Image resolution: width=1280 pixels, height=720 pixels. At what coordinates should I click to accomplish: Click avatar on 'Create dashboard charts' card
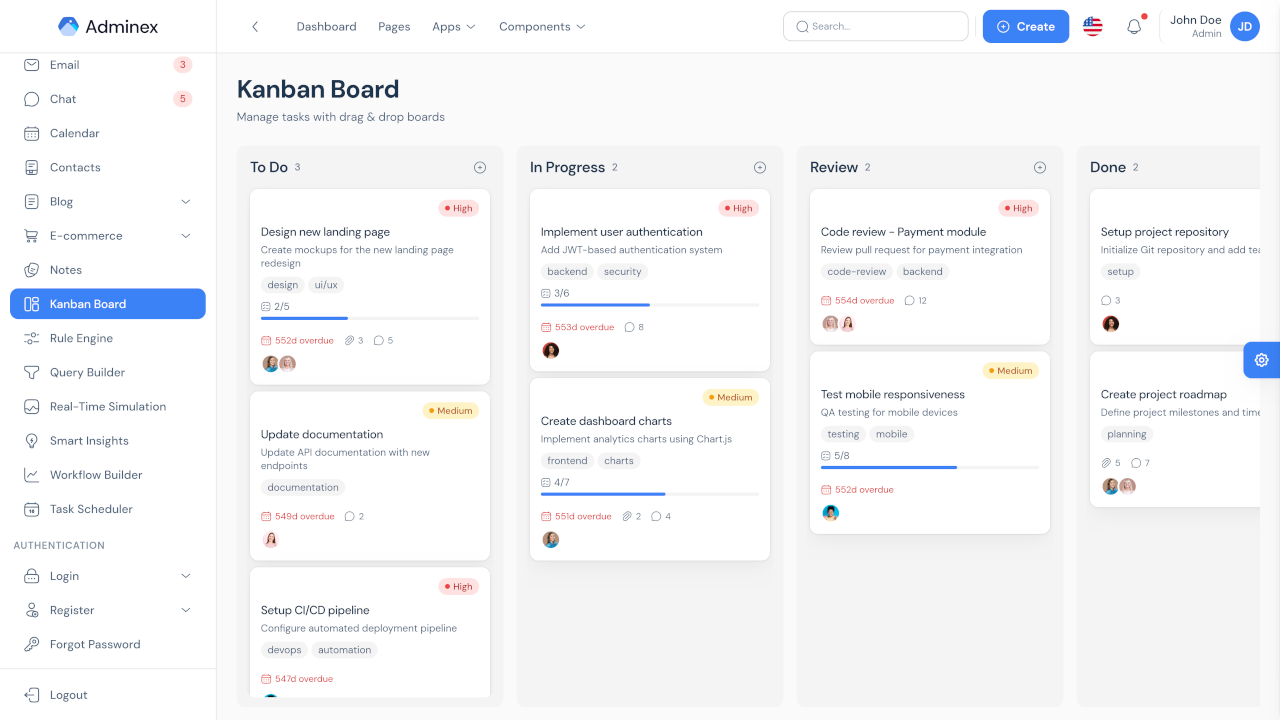point(551,540)
